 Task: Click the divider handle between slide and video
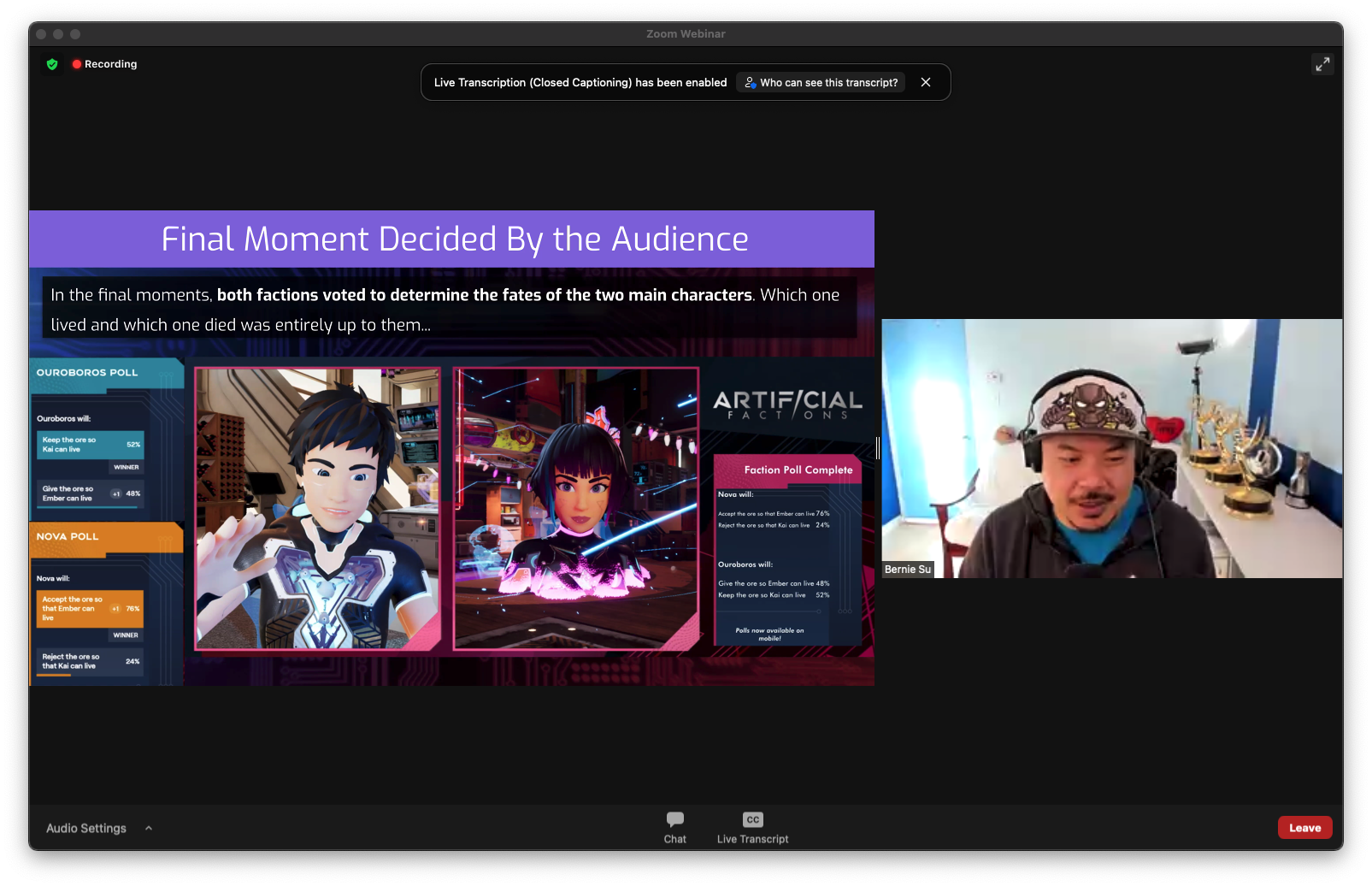[x=878, y=448]
